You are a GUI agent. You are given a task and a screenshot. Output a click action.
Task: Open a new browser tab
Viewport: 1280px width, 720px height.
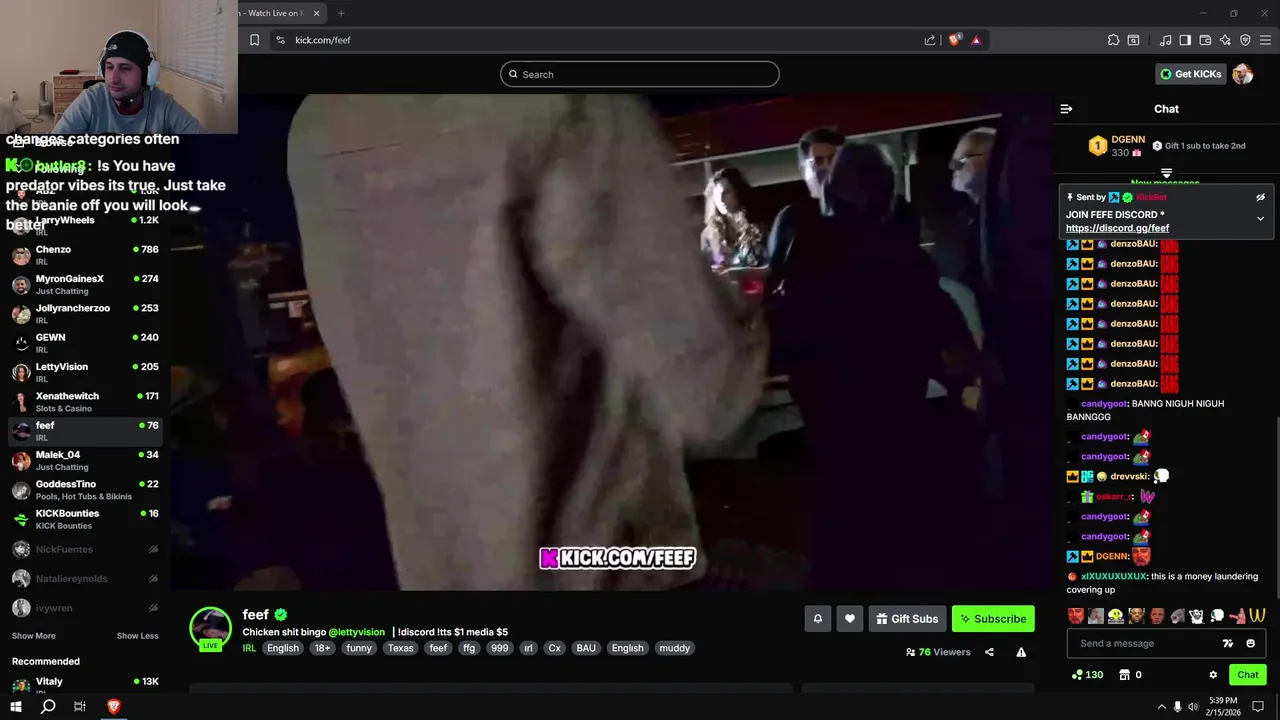point(341,13)
